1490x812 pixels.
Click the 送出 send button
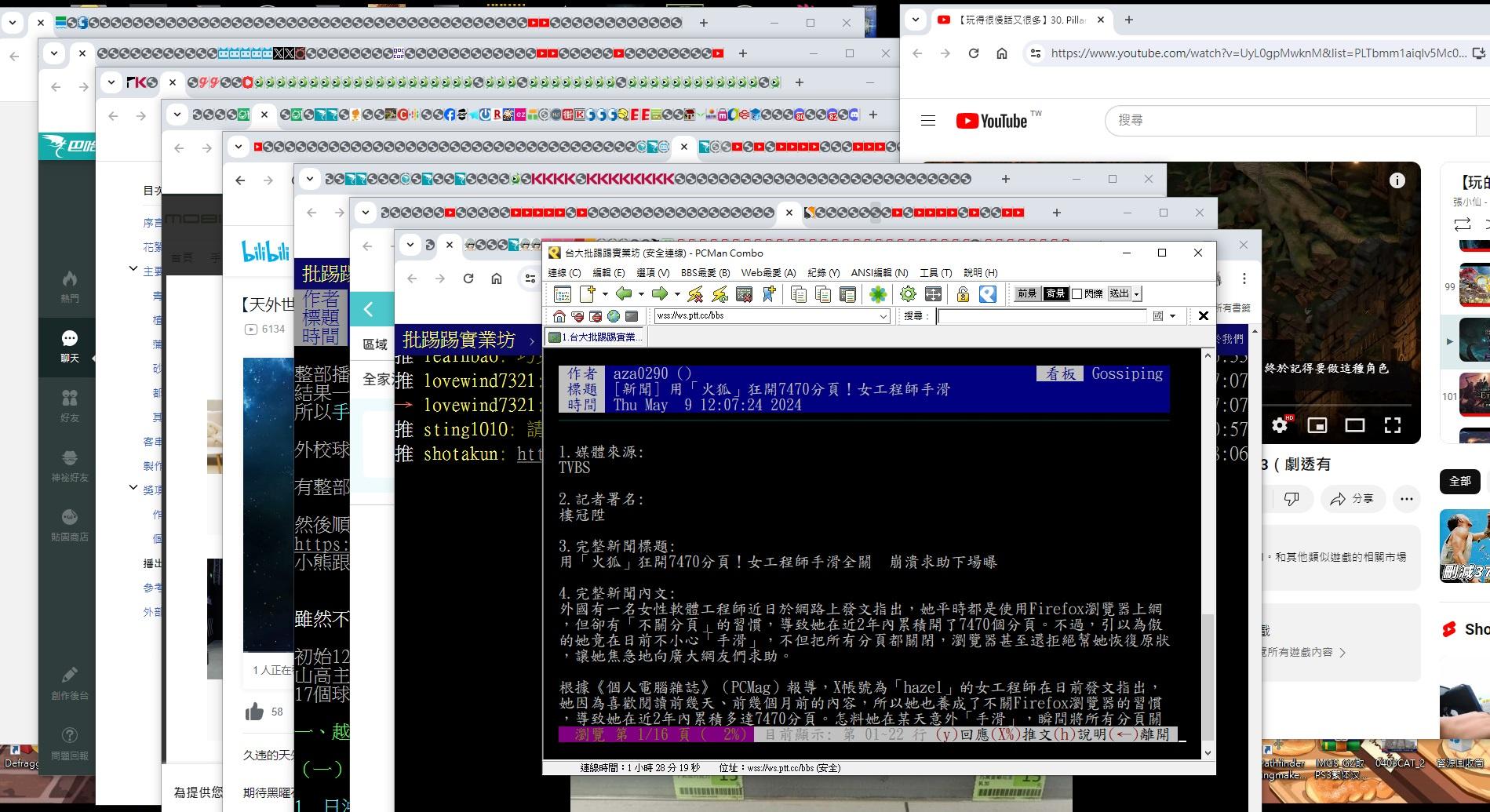click(1120, 294)
